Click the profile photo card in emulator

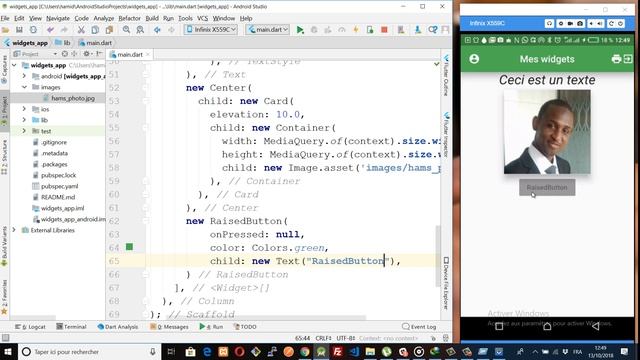coord(547,132)
